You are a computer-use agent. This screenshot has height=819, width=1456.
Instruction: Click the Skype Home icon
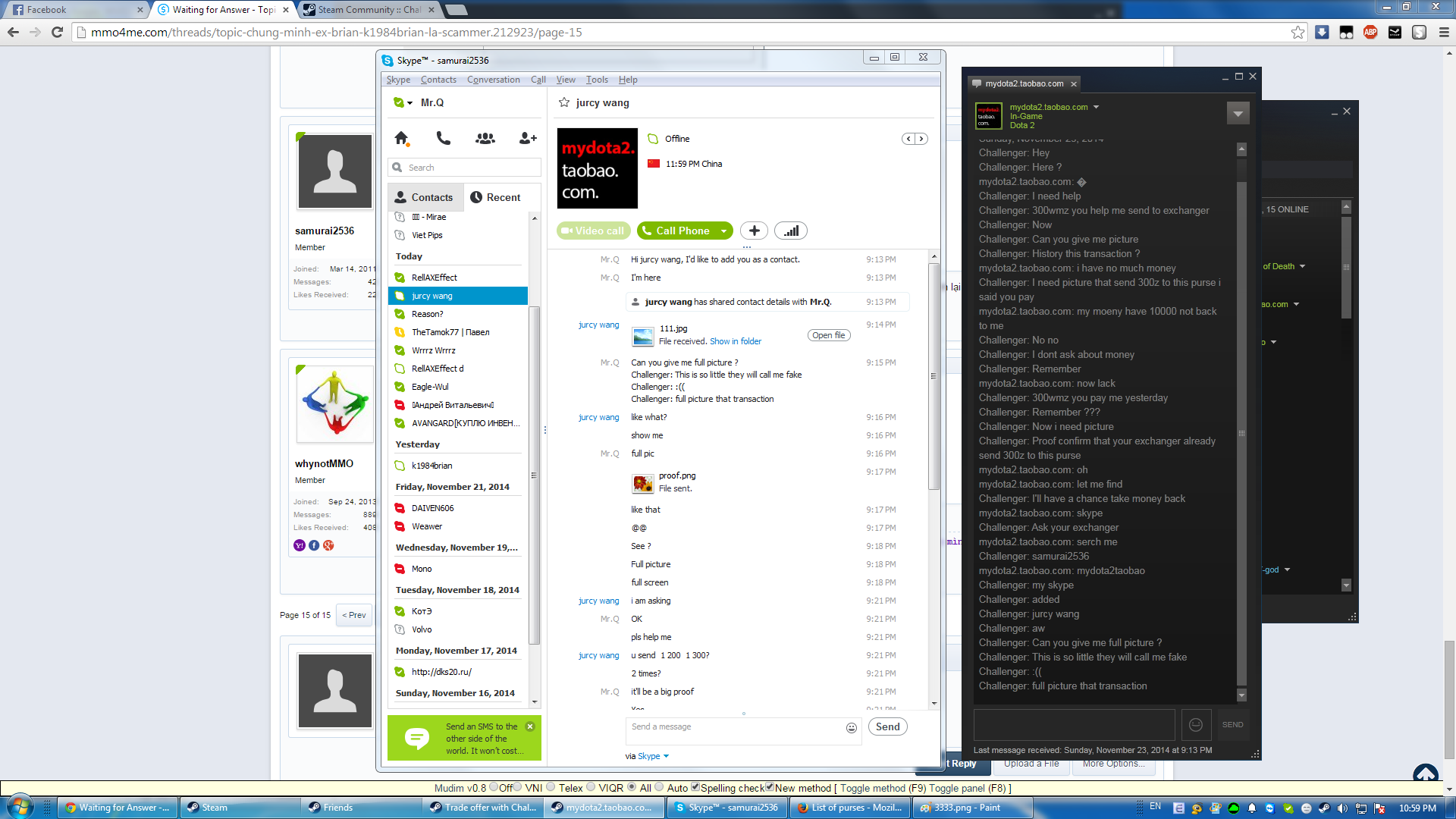pyautogui.click(x=401, y=138)
